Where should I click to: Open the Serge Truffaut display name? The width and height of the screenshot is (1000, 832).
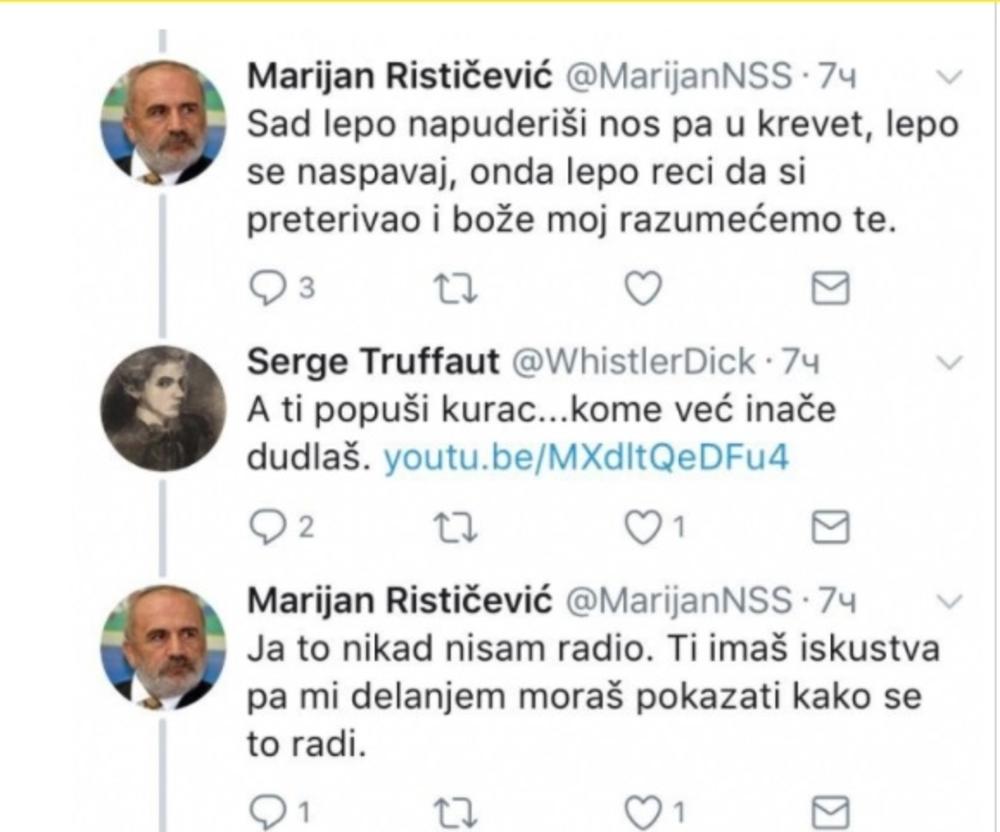click(372, 363)
